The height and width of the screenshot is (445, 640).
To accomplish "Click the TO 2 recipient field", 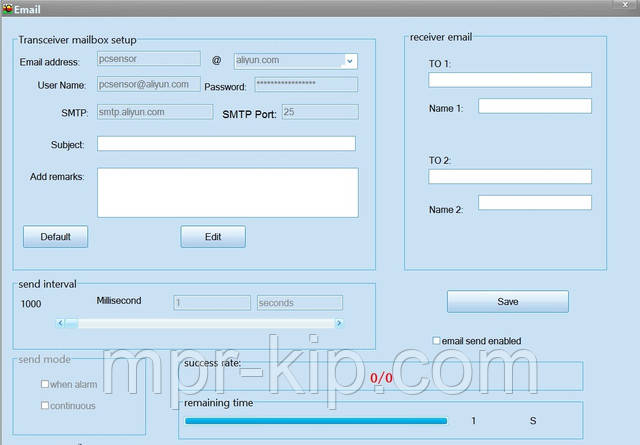I will pyautogui.click(x=510, y=177).
